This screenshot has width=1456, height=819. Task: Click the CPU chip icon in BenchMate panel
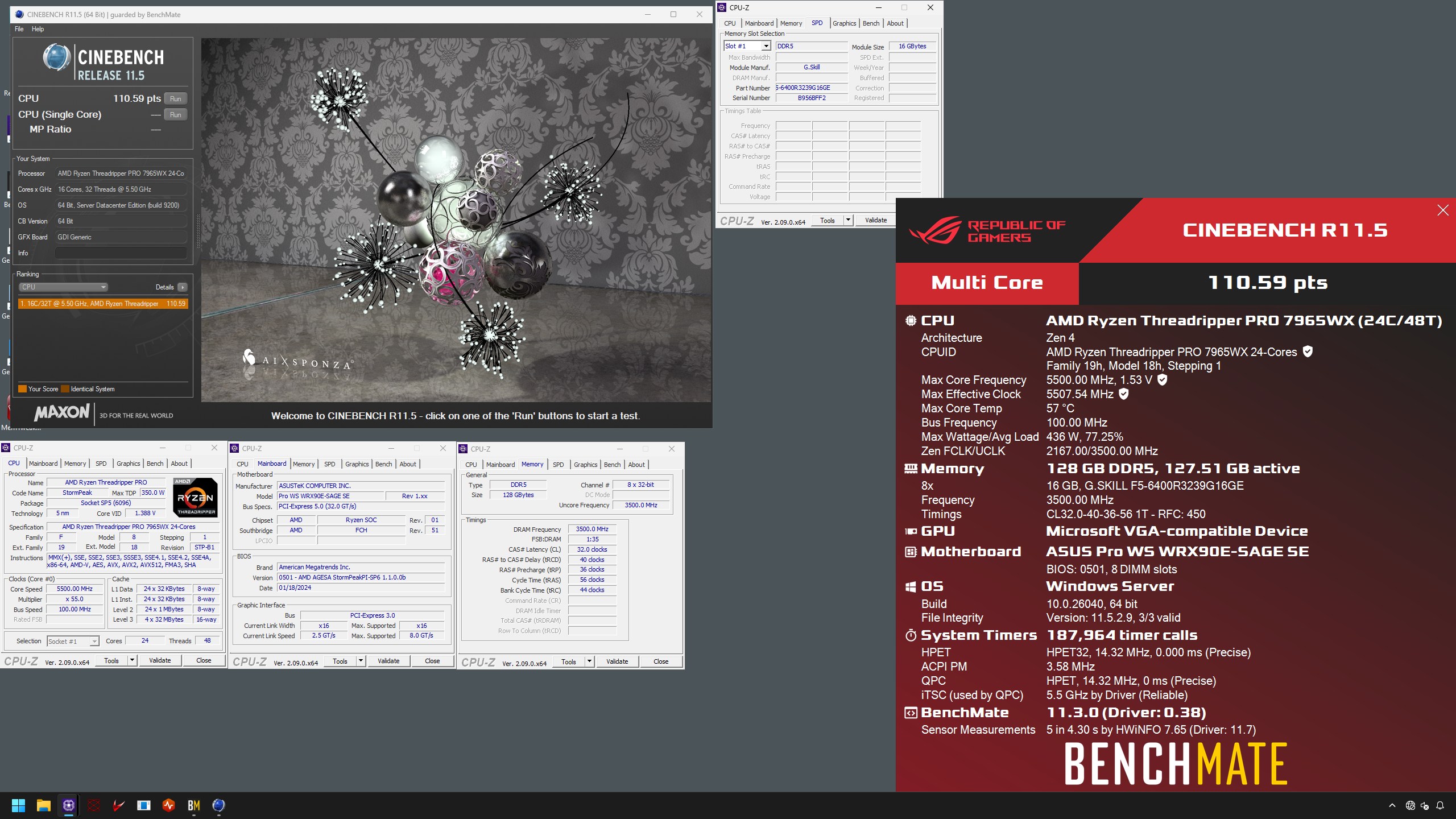pyautogui.click(x=911, y=320)
